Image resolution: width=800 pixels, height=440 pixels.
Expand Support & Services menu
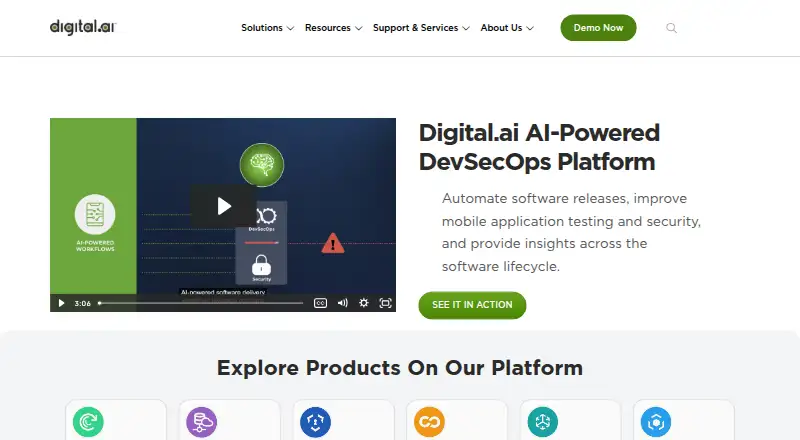(x=421, y=28)
